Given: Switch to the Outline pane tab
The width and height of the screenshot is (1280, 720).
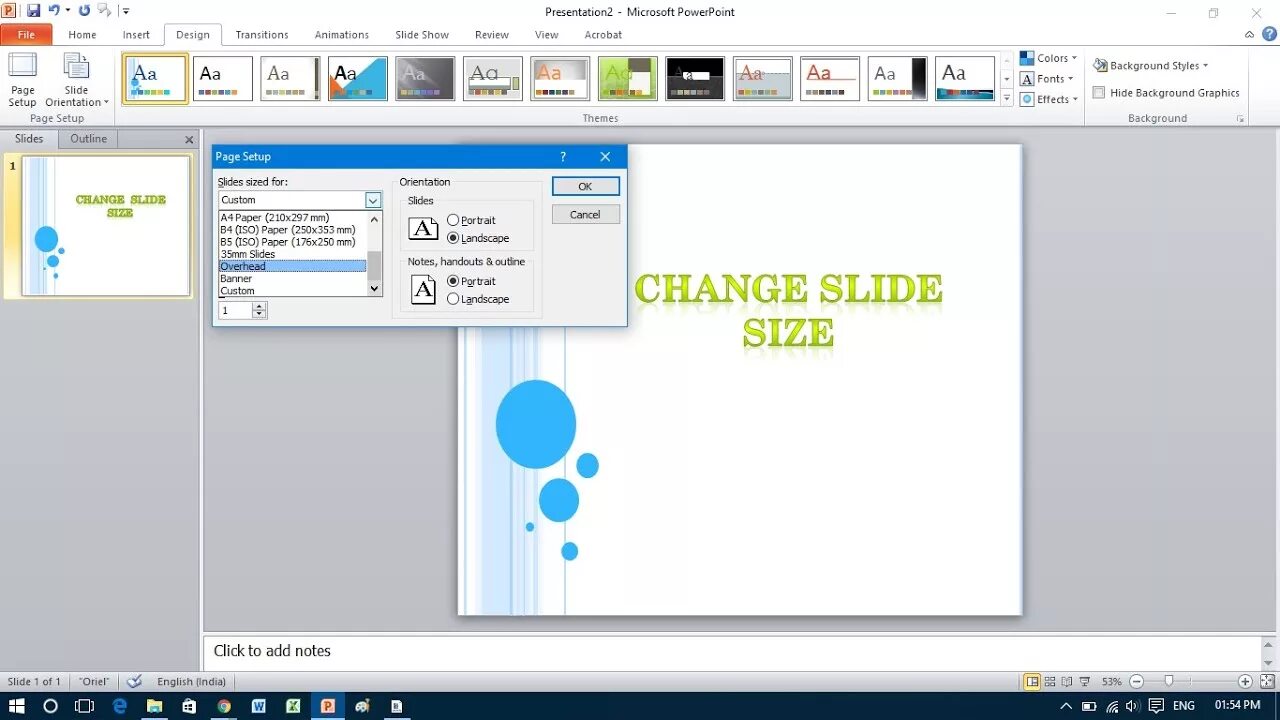Looking at the screenshot, I should coord(88,139).
